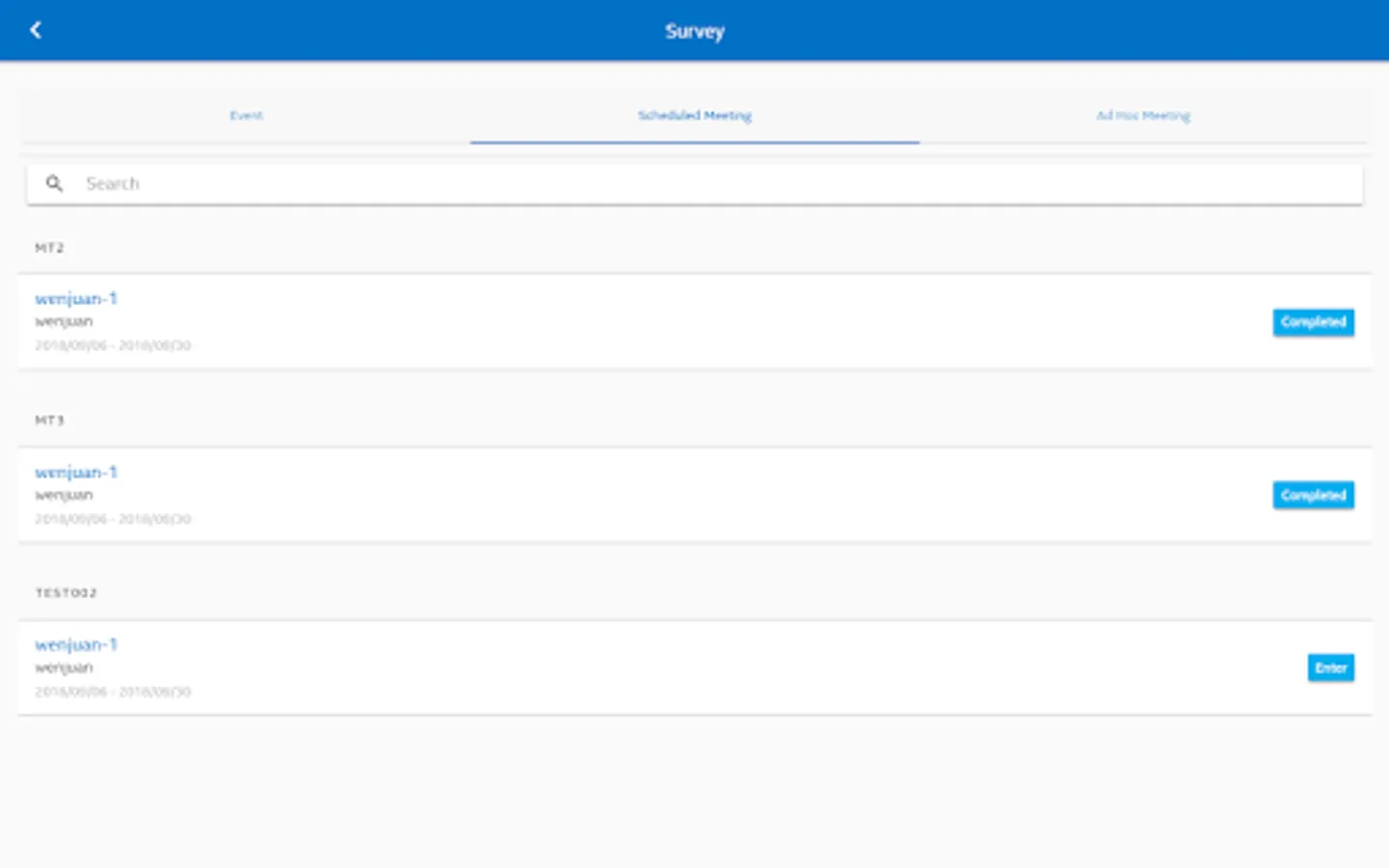Viewport: 1389px width, 868px height.
Task: Click Completed button under MT2
Action: pos(1313,322)
